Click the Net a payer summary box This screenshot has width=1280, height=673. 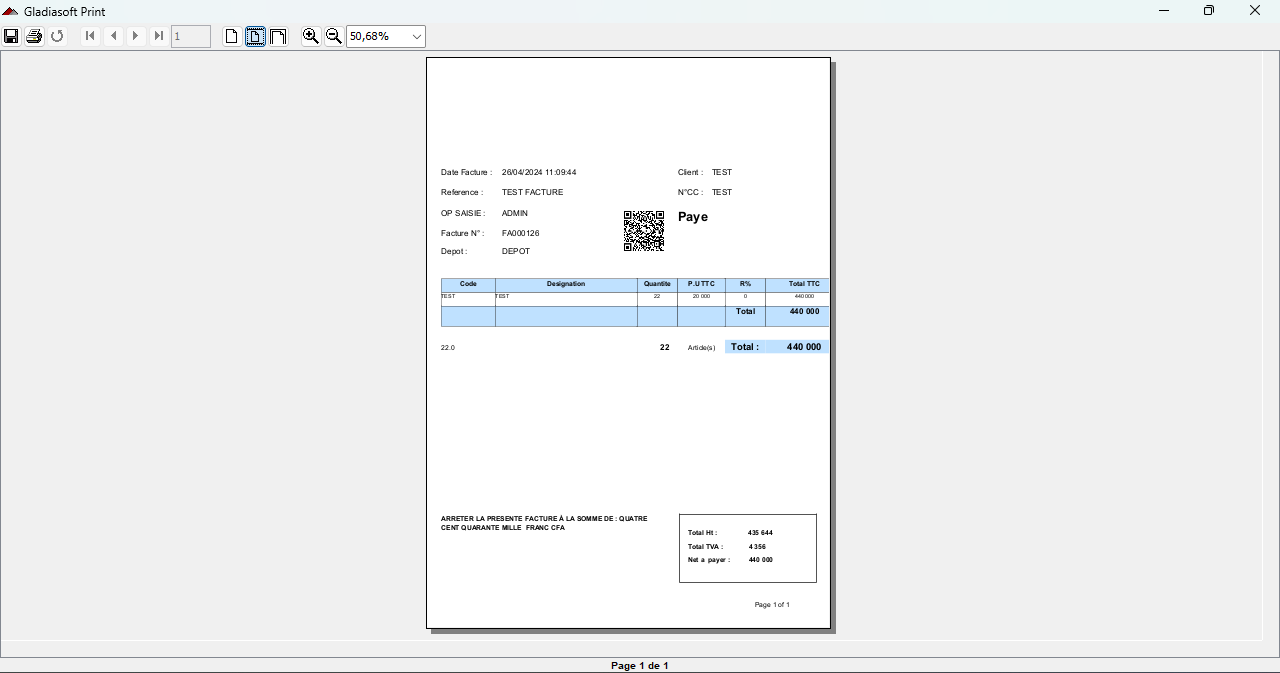(747, 548)
